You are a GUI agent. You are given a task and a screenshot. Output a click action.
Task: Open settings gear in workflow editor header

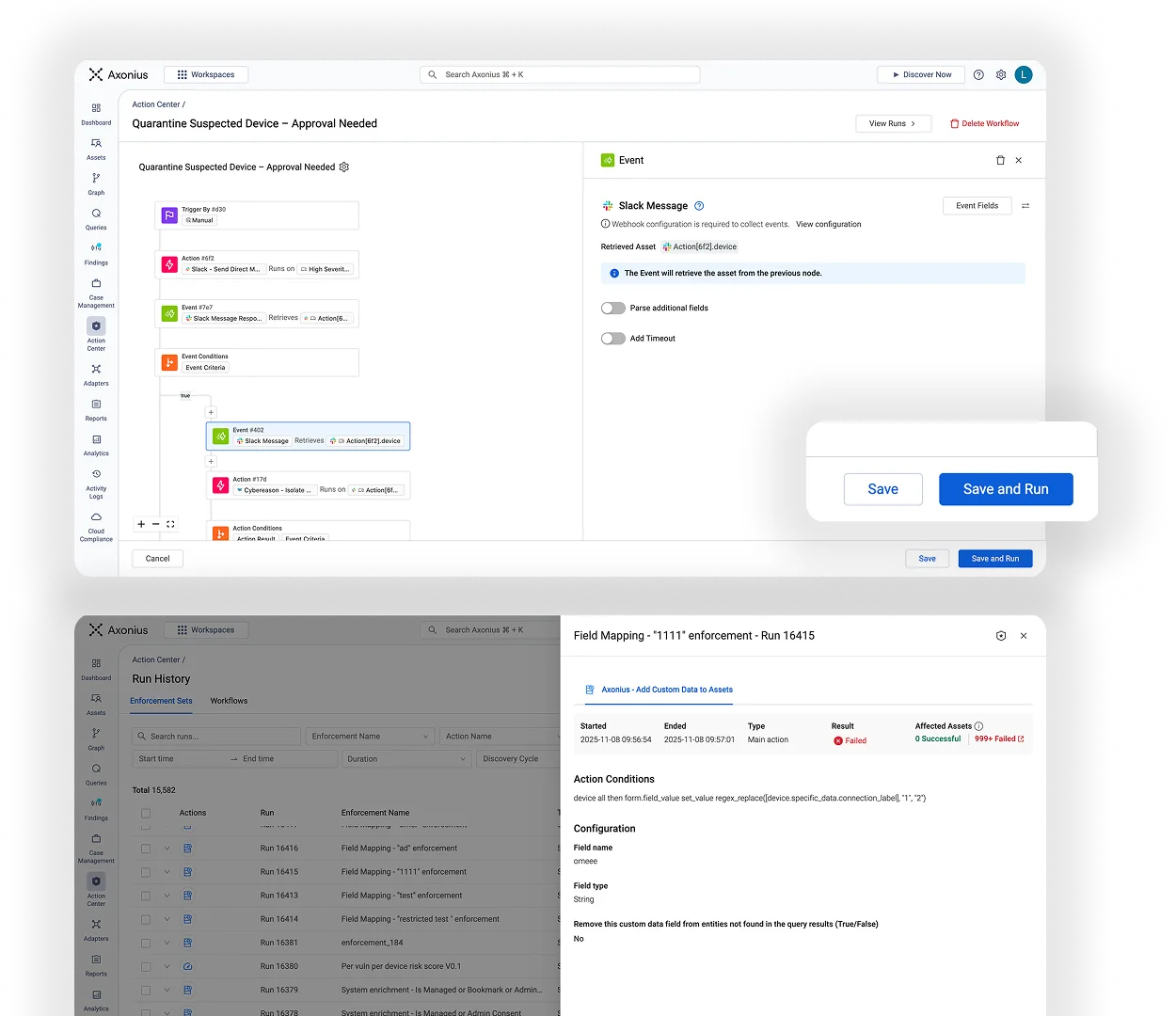click(1001, 74)
